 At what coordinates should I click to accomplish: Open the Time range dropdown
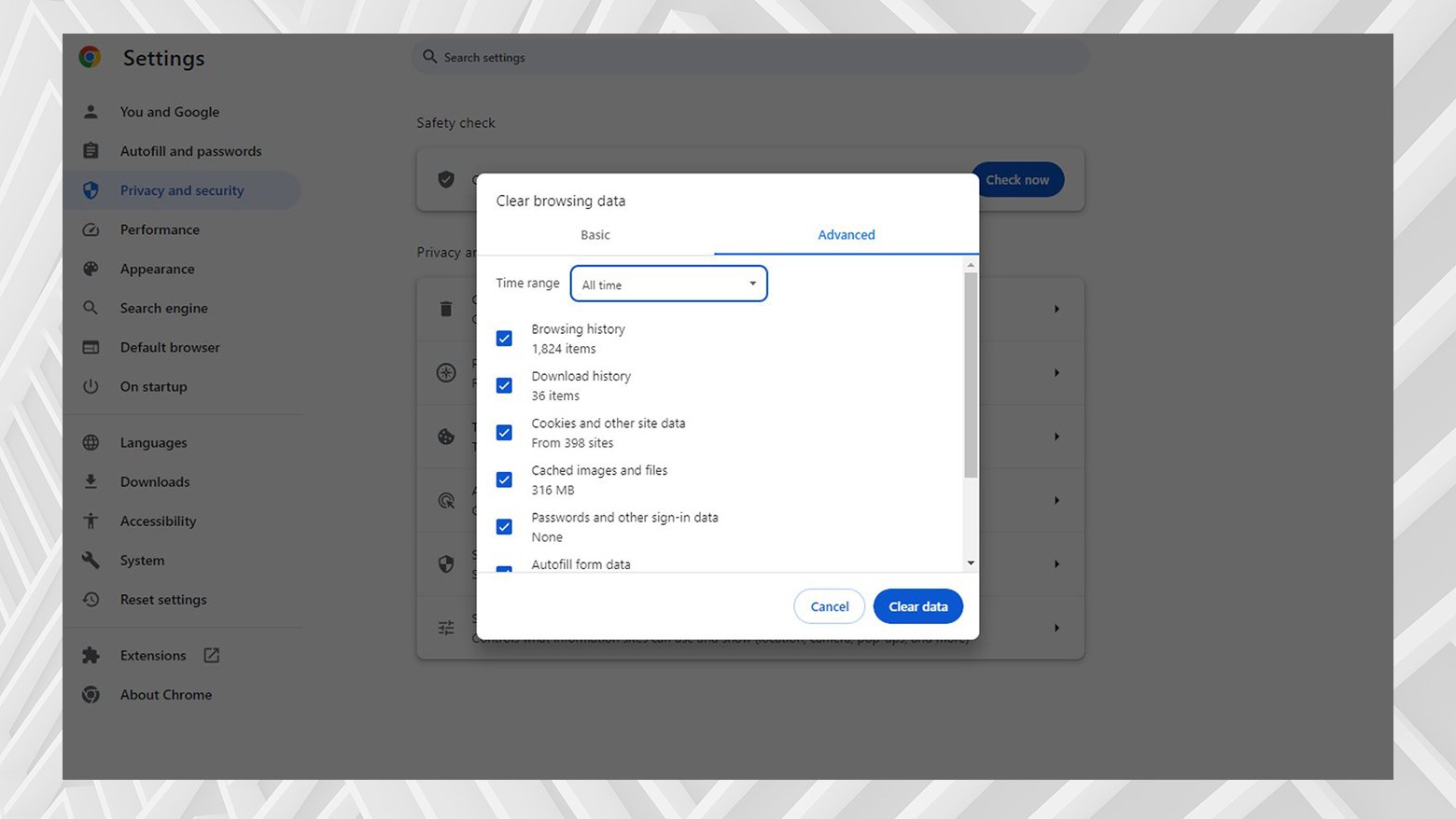(668, 284)
